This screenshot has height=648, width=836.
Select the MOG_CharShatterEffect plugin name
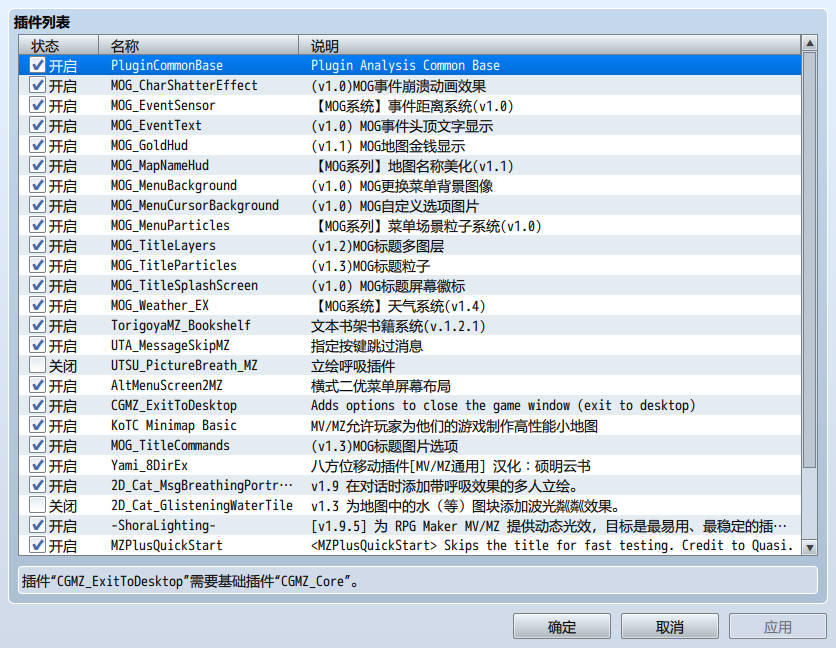[x=184, y=85]
